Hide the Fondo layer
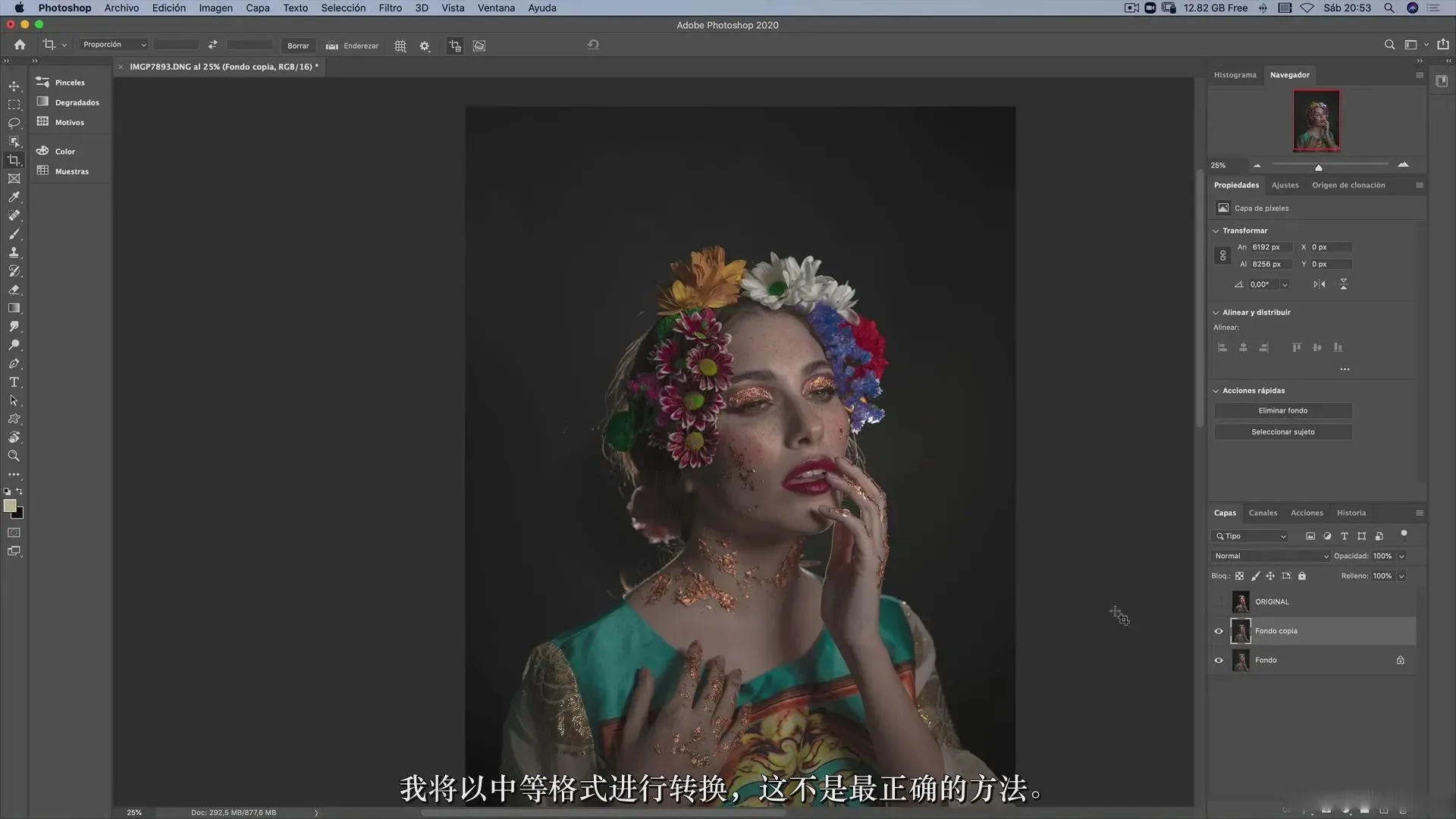Viewport: 1456px width, 819px height. point(1219,660)
